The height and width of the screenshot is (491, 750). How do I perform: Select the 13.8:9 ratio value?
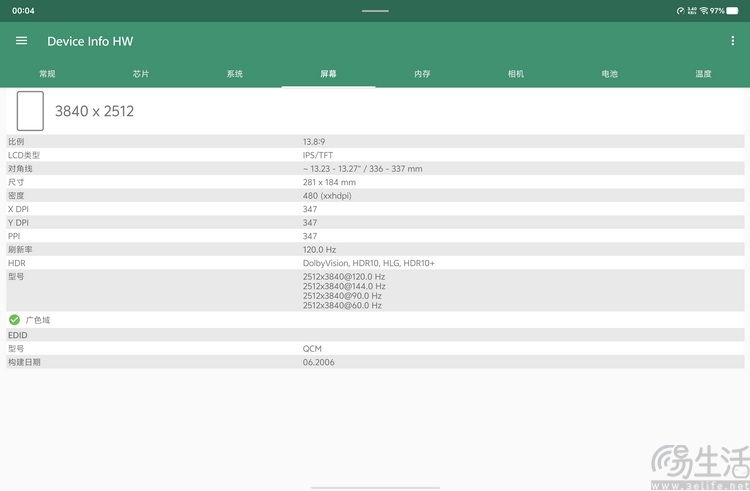tap(314, 142)
